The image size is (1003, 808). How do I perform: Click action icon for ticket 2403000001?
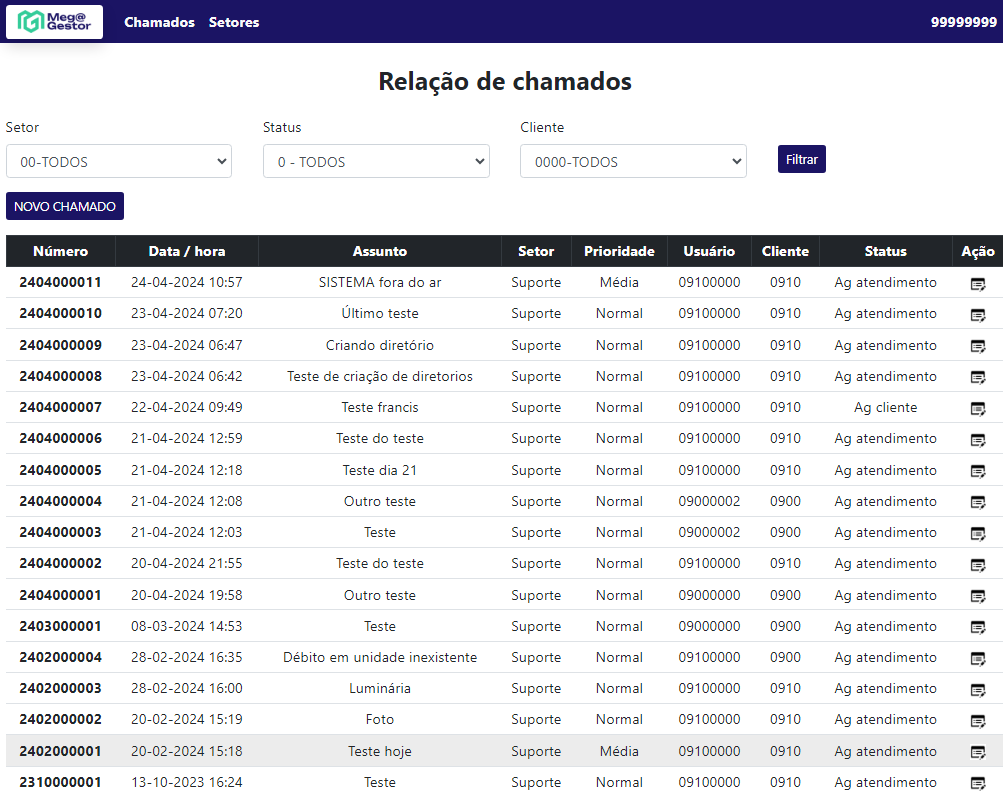977,627
